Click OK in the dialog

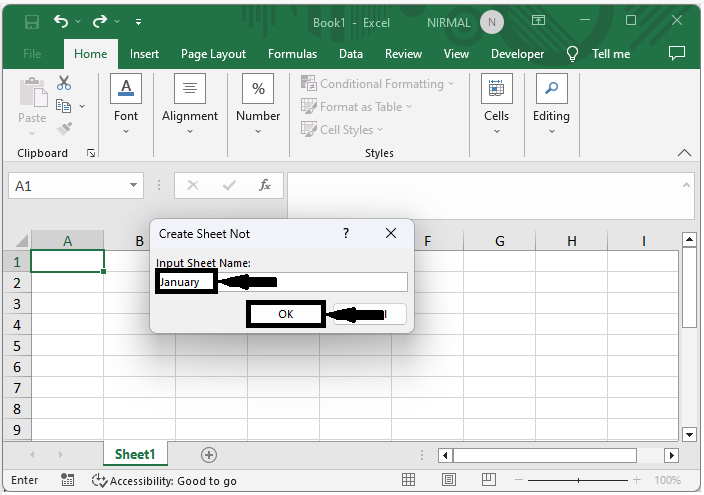(286, 314)
